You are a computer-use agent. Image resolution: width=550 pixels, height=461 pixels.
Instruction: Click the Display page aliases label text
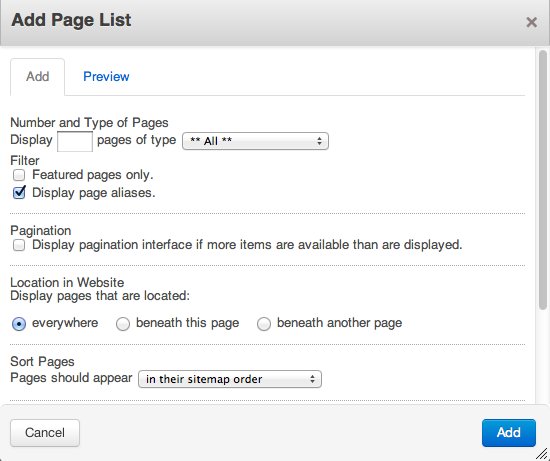pos(94,193)
